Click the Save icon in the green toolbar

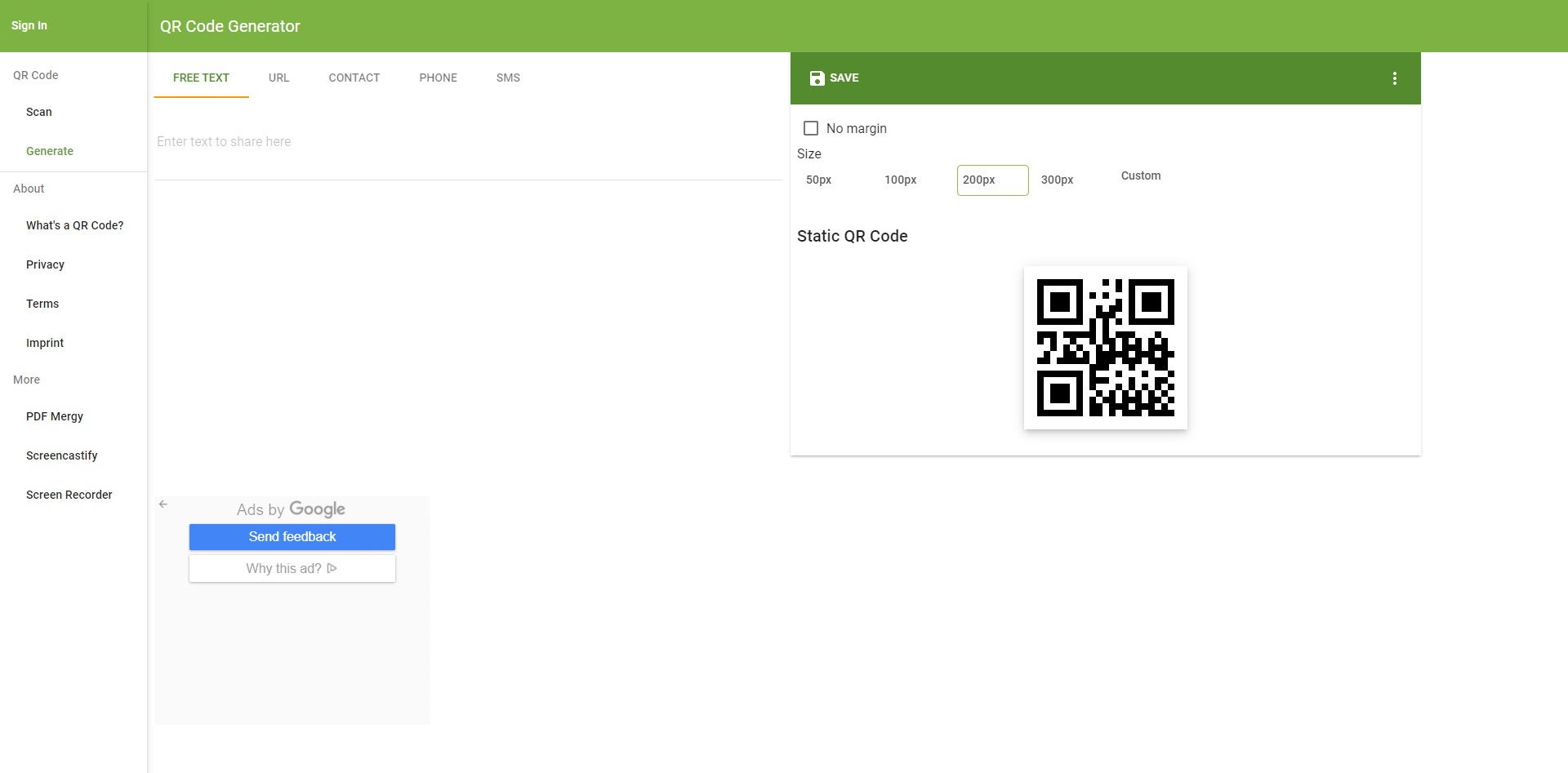tap(817, 78)
